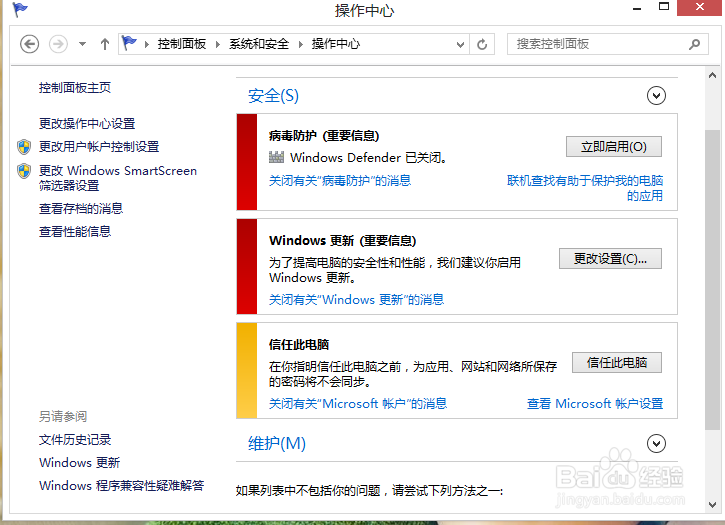Click the shield icon beside SmartScreen settings
The height and width of the screenshot is (525, 725).
click(x=24, y=171)
